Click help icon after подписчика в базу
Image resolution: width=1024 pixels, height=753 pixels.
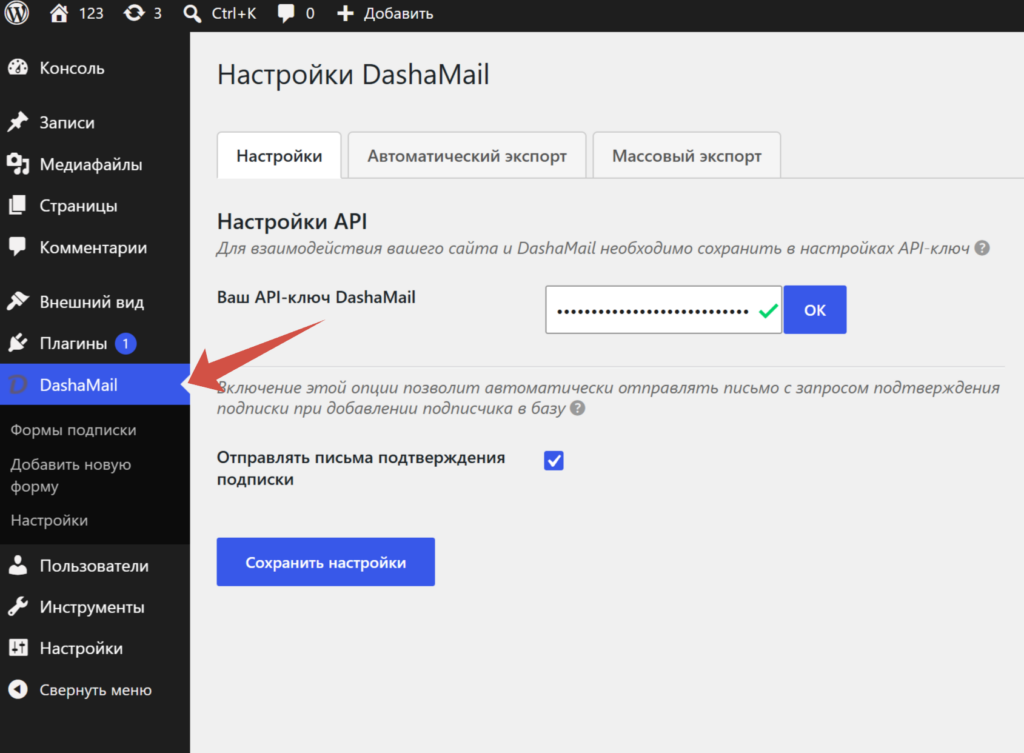pos(577,408)
